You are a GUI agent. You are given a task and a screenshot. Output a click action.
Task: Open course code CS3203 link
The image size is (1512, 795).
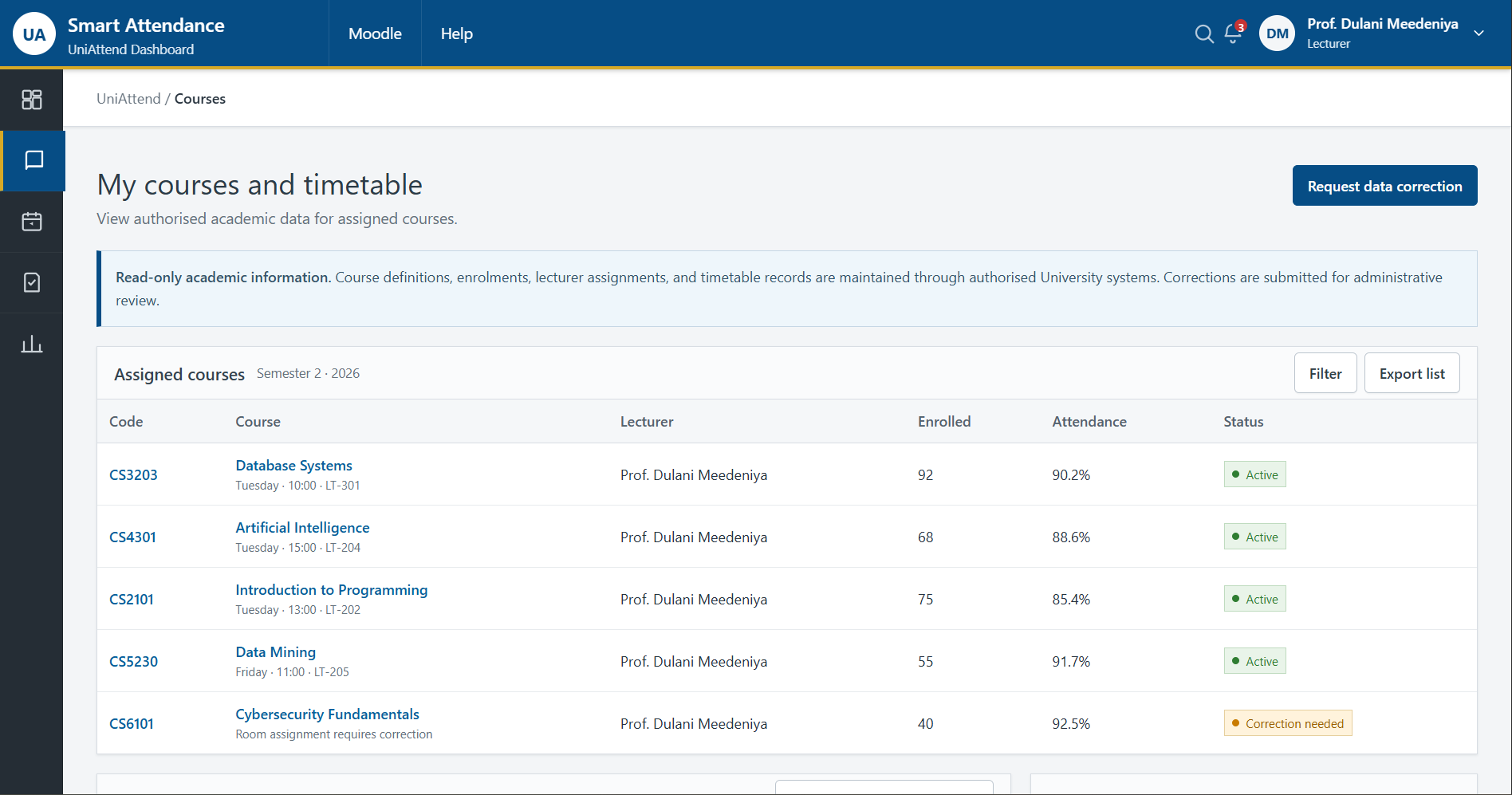133,474
